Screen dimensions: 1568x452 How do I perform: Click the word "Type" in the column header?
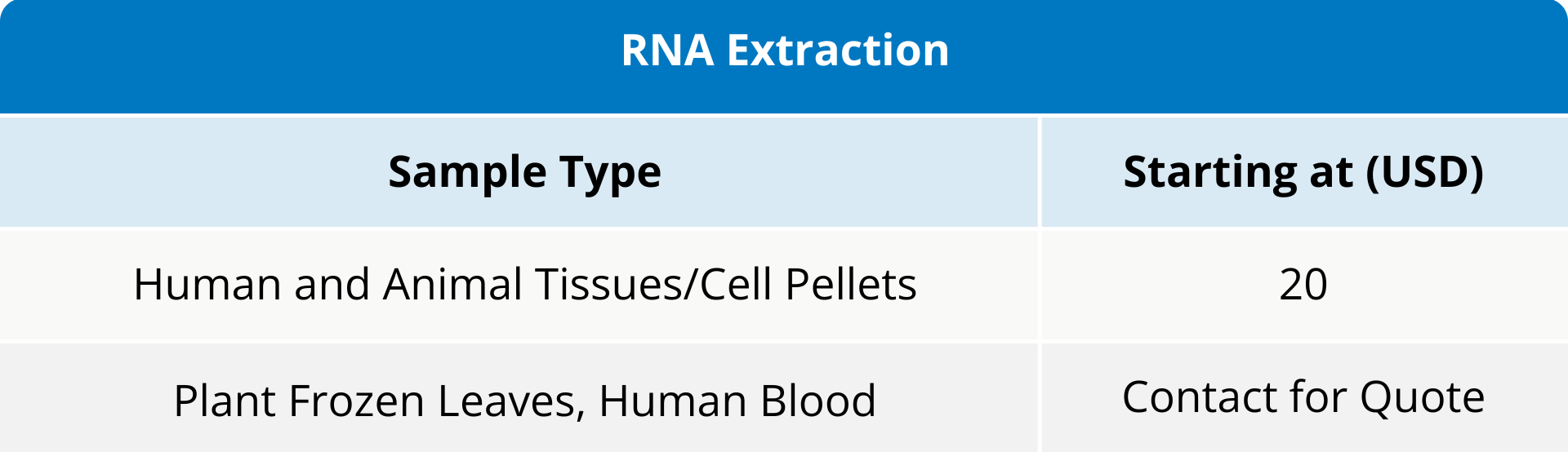click(x=611, y=172)
